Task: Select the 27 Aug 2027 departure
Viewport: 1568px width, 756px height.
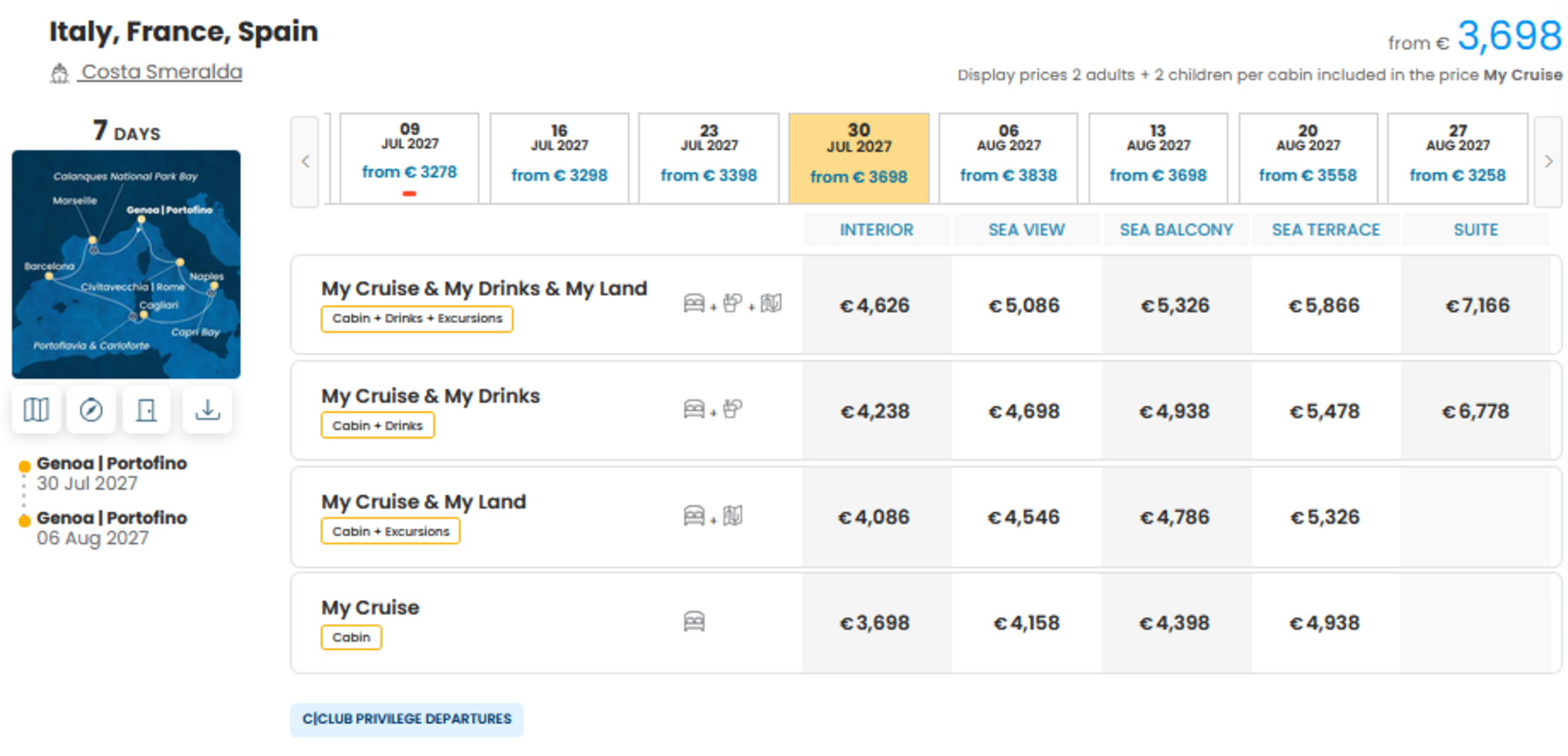Action: (x=1457, y=158)
